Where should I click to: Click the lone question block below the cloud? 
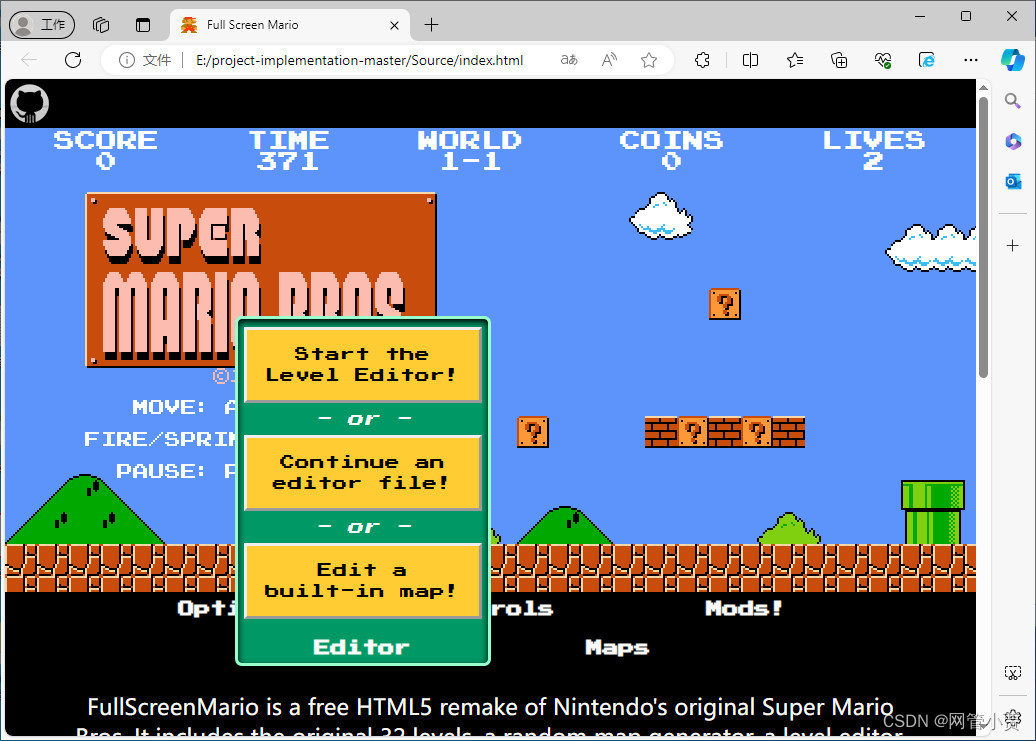coord(725,304)
